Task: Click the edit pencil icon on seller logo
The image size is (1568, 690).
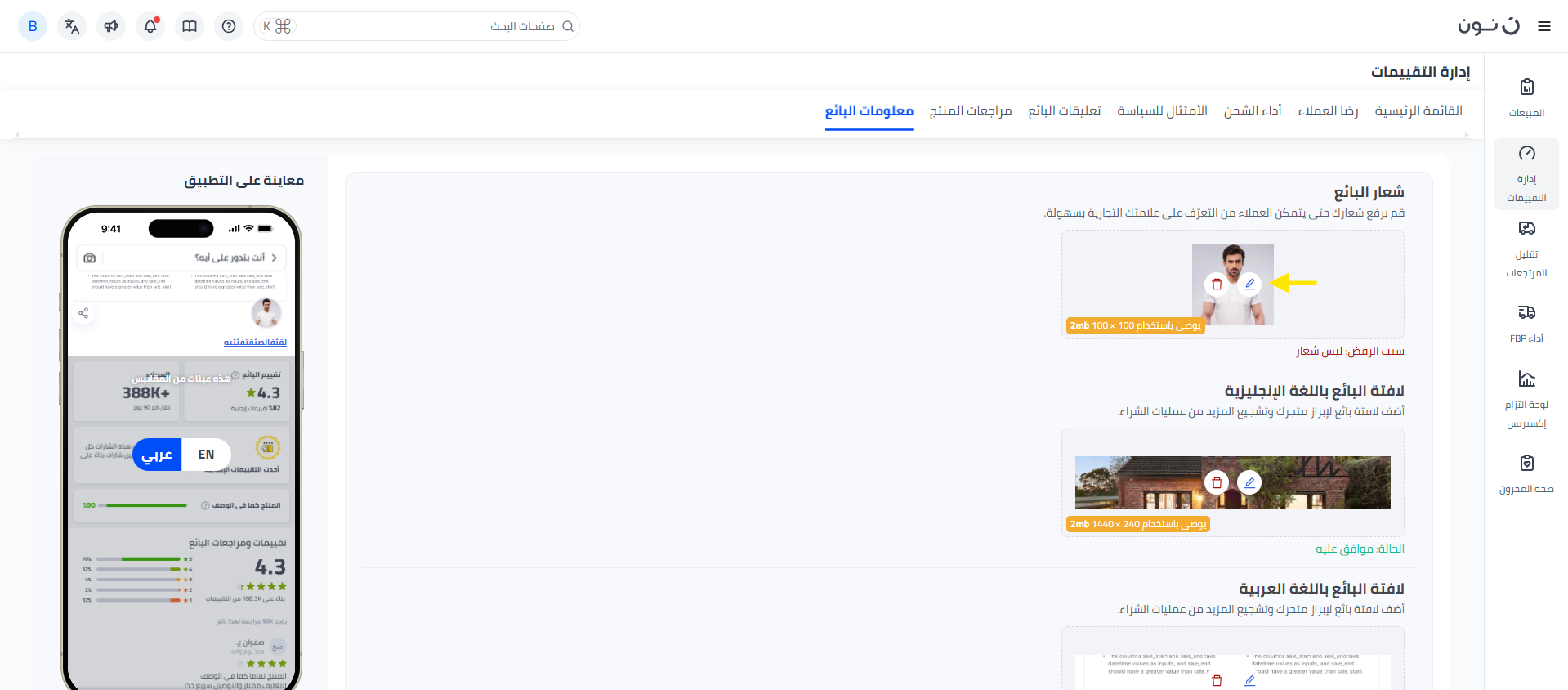Action: coord(1249,285)
